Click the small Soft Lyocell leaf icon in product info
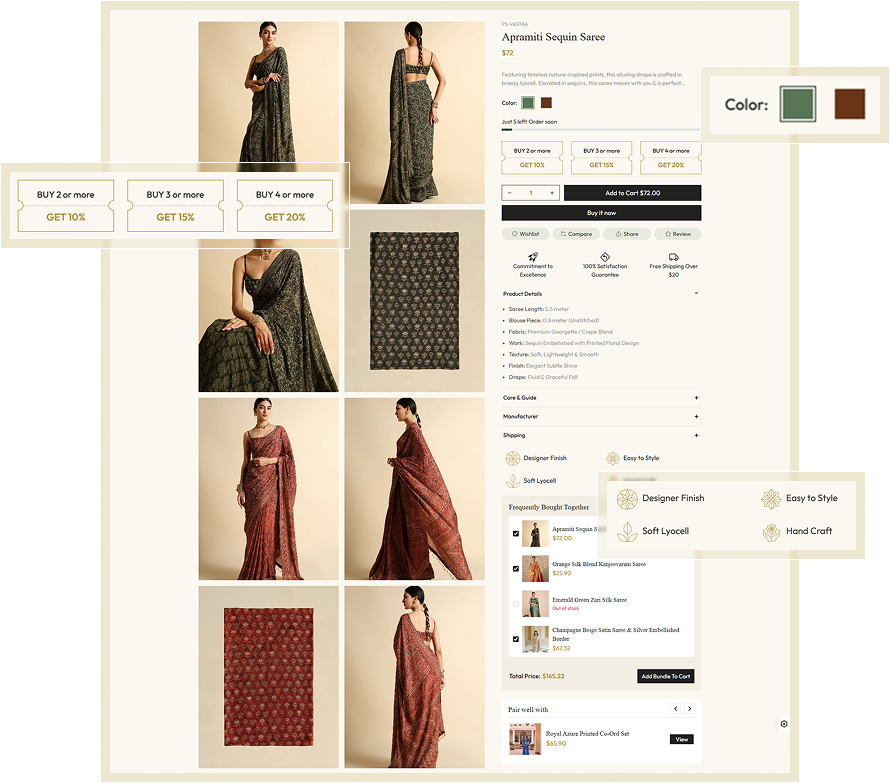The height and width of the screenshot is (783, 890). [513, 481]
